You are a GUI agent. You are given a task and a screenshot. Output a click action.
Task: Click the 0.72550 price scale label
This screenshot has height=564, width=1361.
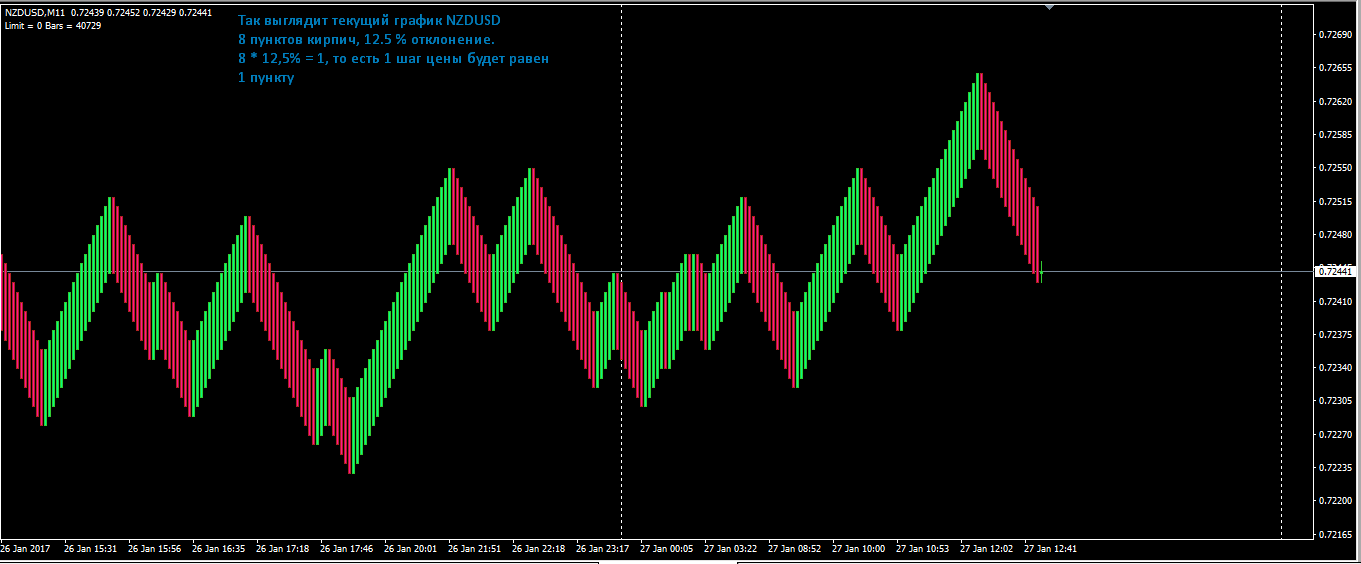(1336, 168)
